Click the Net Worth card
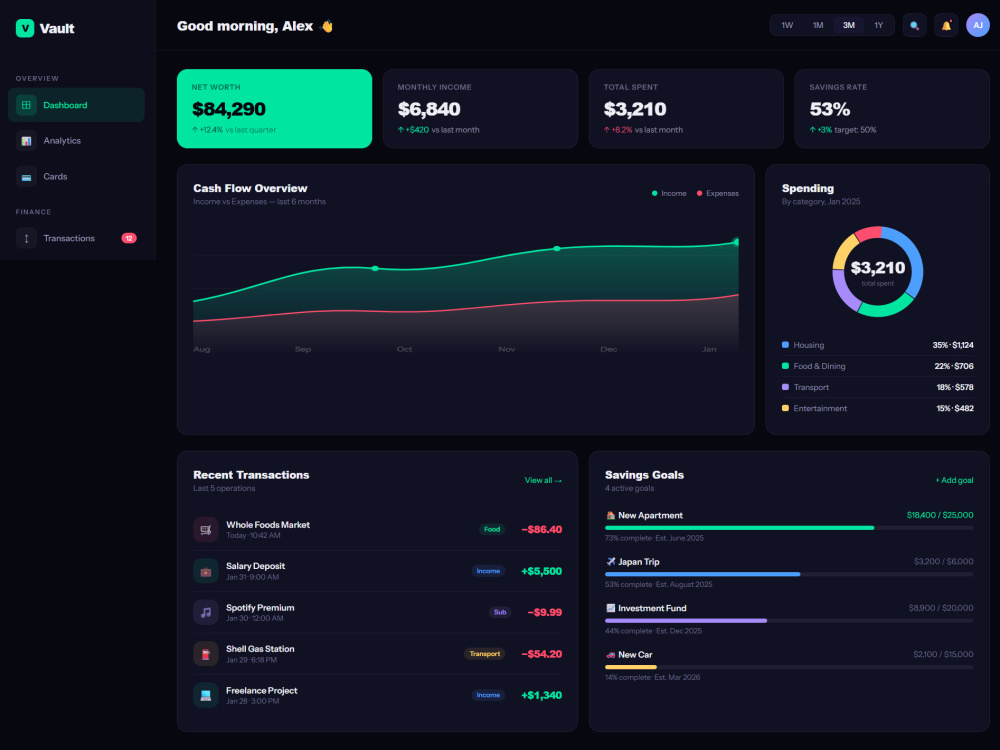The width and height of the screenshot is (1000, 750). pyautogui.click(x=274, y=109)
